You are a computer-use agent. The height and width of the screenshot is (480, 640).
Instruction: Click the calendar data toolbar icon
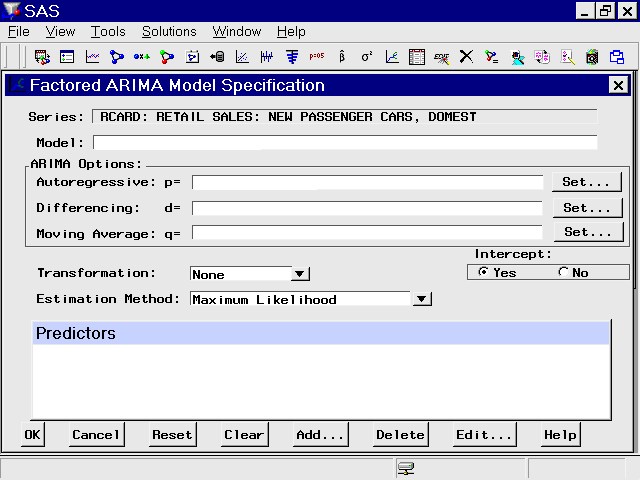(x=42, y=57)
